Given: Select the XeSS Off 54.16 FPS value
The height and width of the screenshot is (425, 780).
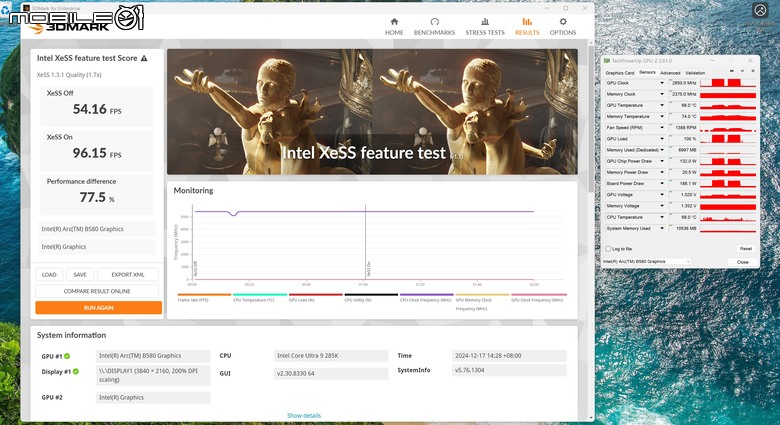Looking at the screenshot, I should point(97,109).
